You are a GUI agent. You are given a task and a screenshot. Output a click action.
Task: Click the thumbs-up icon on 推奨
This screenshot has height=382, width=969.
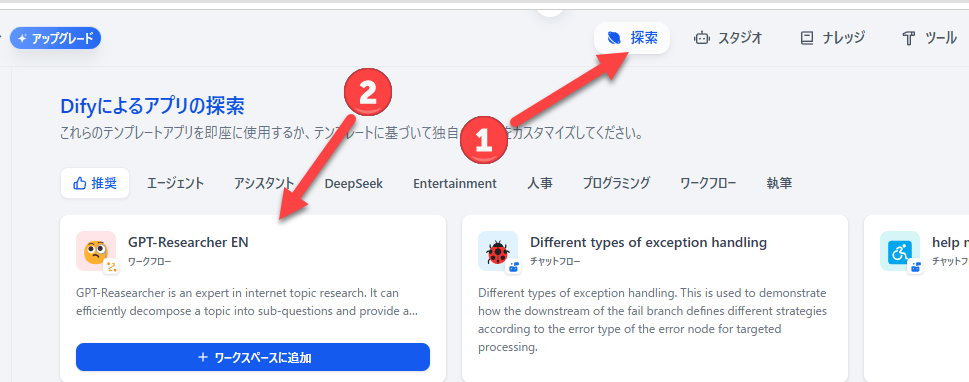coord(79,183)
